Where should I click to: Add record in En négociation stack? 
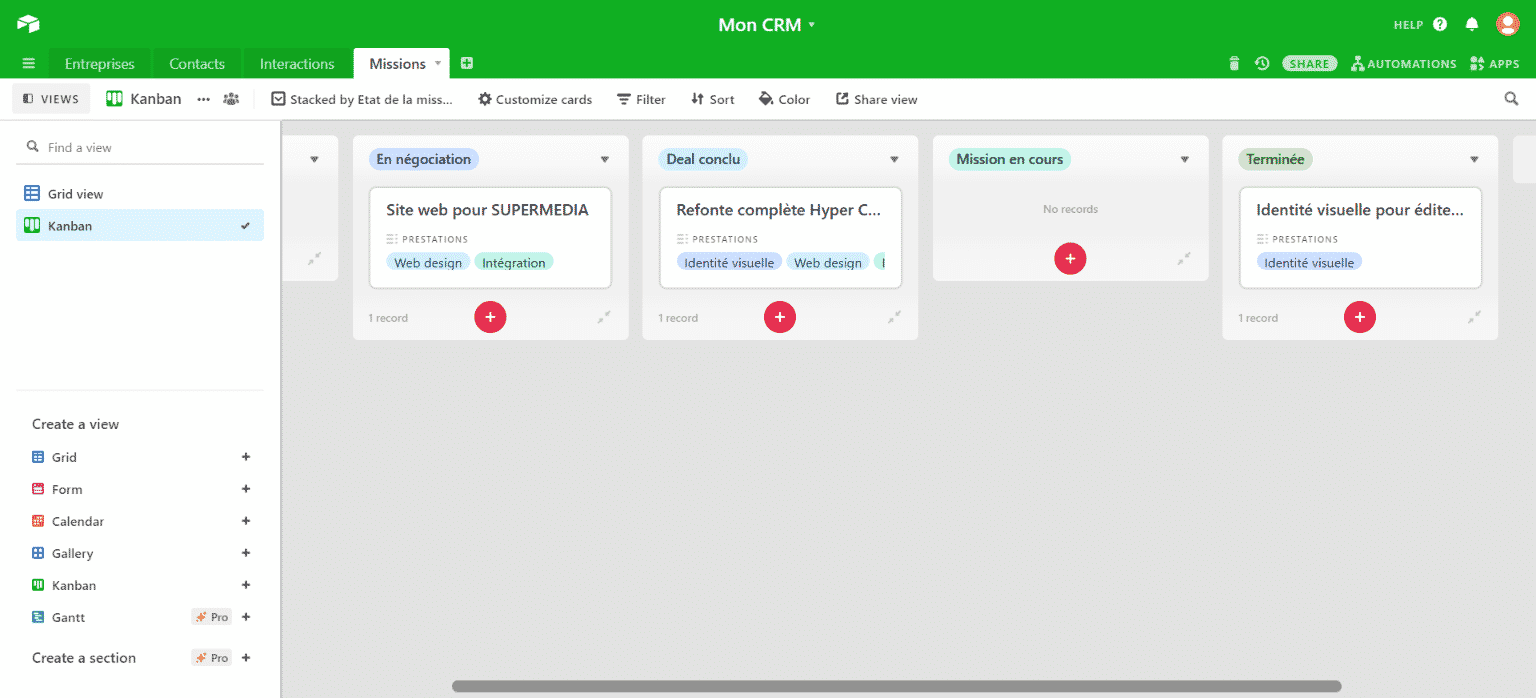coord(490,317)
